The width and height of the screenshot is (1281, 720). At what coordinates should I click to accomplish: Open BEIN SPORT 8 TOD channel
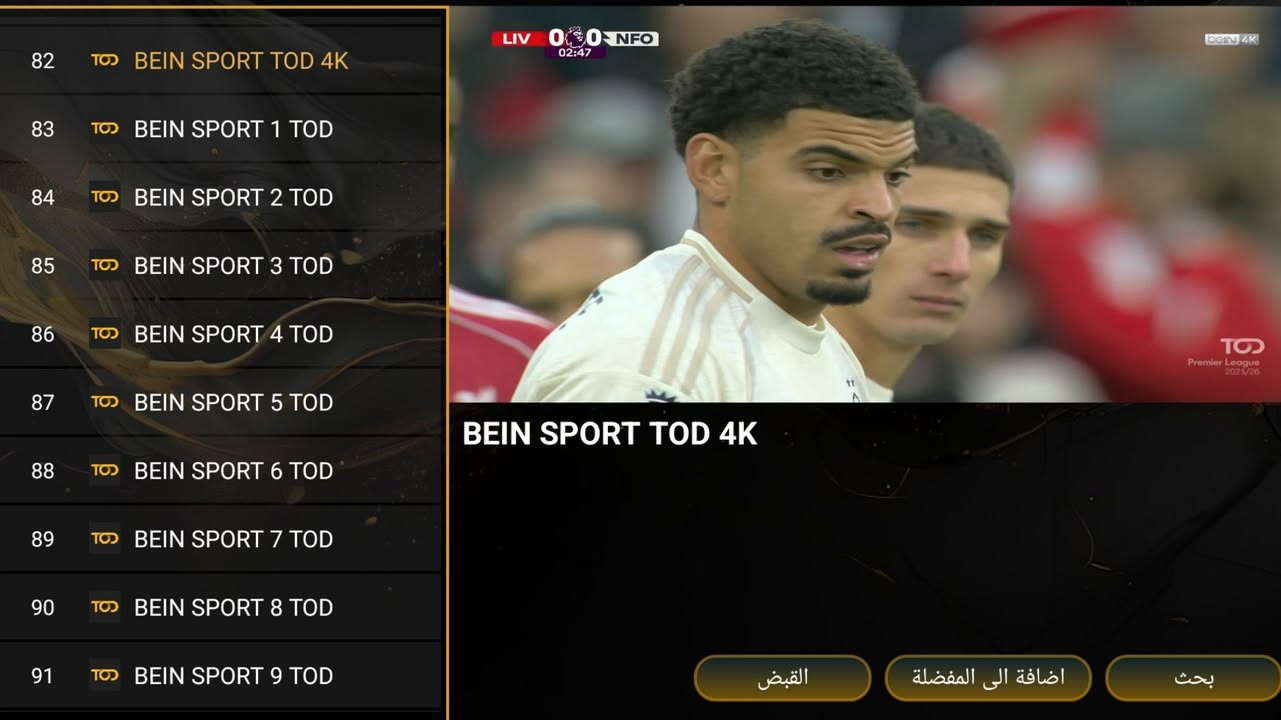pyautogui.click(x=220, y=607)
